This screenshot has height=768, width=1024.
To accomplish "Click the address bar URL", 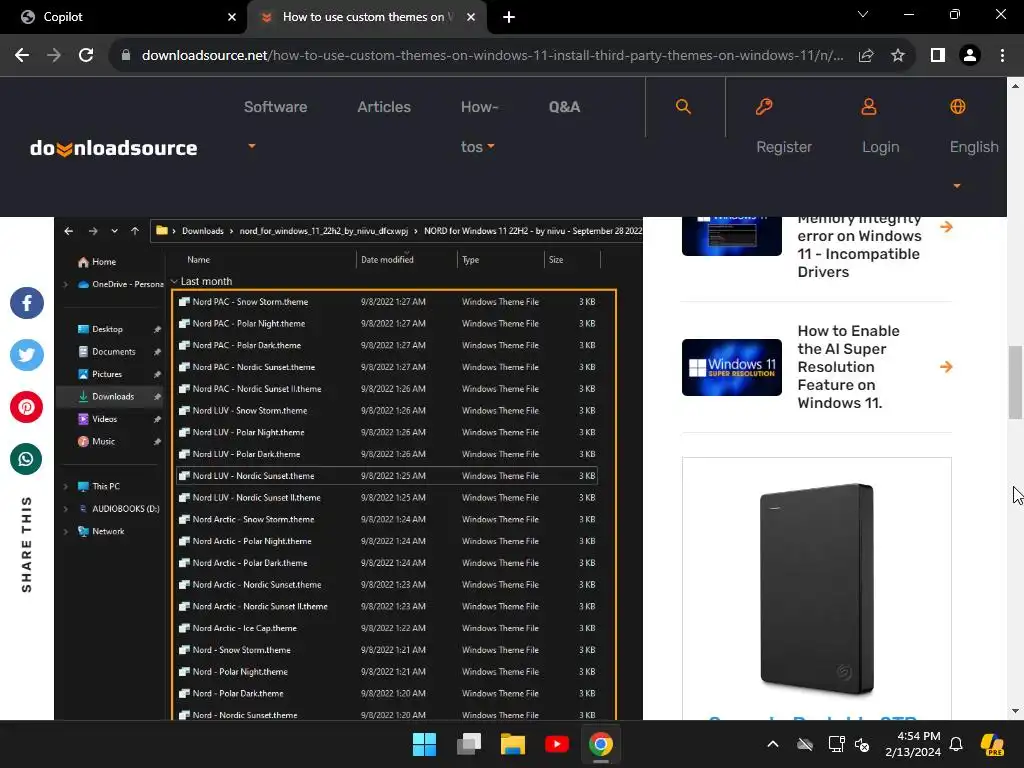I will pos(492,56).
